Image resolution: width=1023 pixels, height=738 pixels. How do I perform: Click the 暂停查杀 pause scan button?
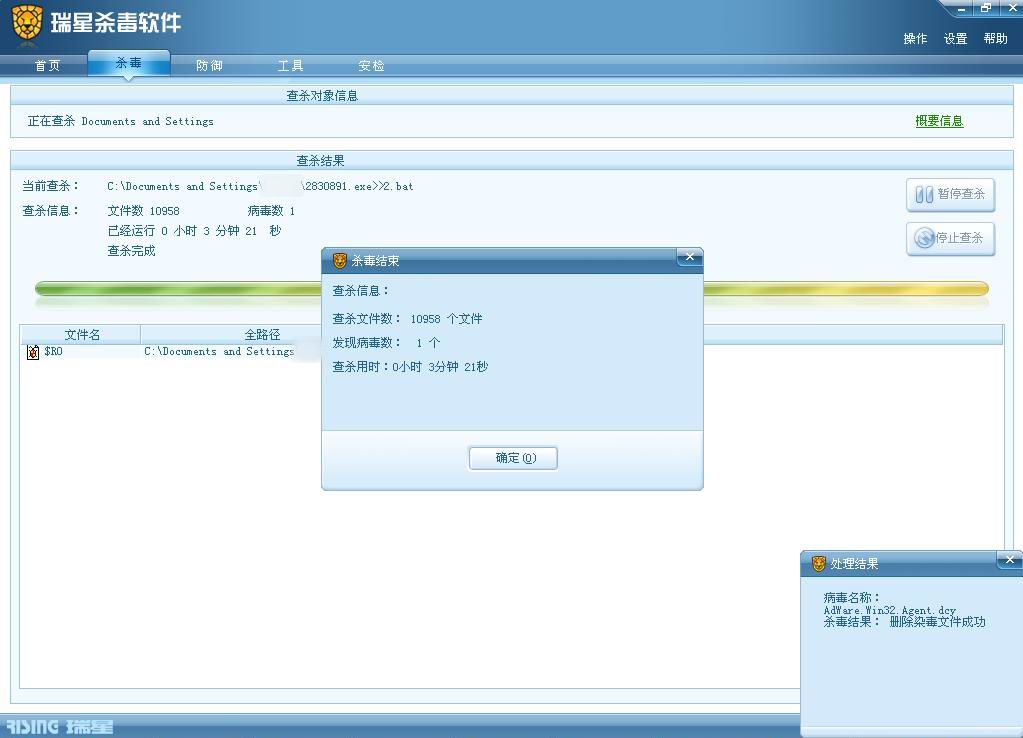pos(951,194)
